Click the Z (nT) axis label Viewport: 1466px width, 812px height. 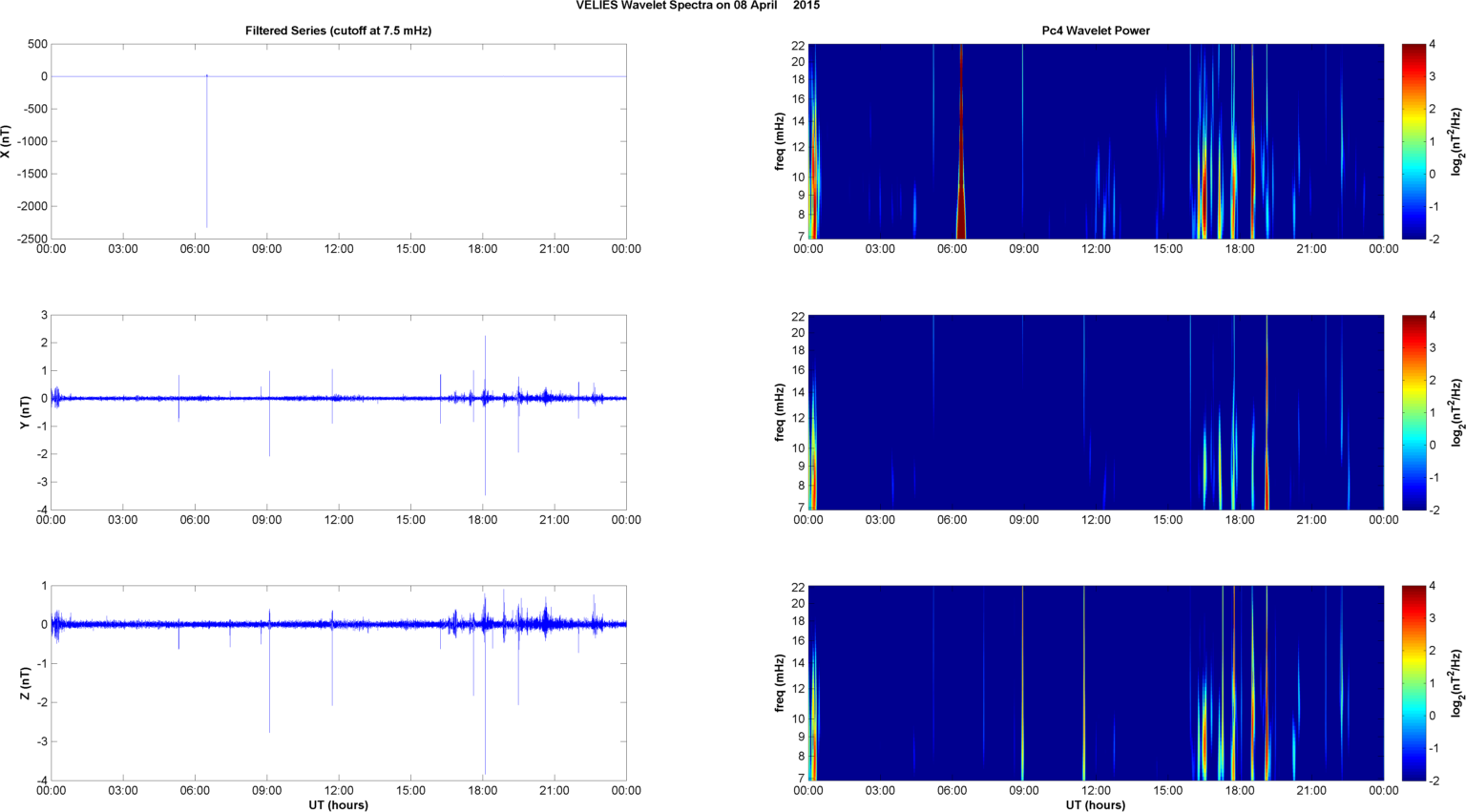pyautogui.click(x=25, y=683)
